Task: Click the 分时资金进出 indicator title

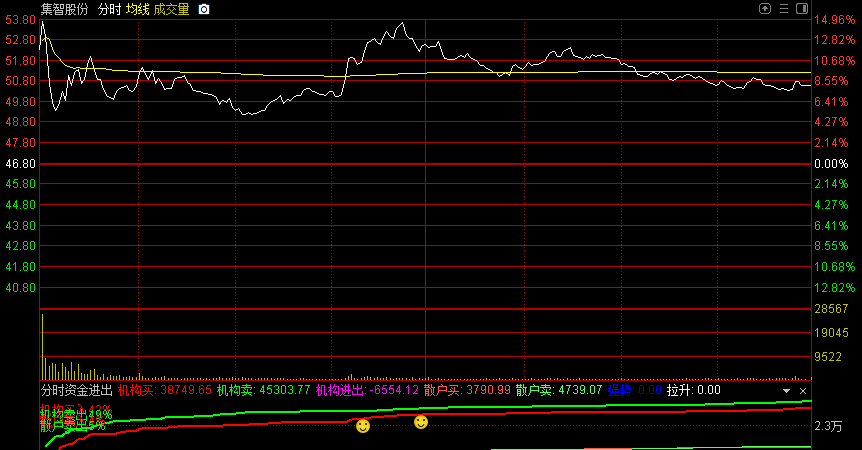Action: pyautogui.click(x=76, y=390)
